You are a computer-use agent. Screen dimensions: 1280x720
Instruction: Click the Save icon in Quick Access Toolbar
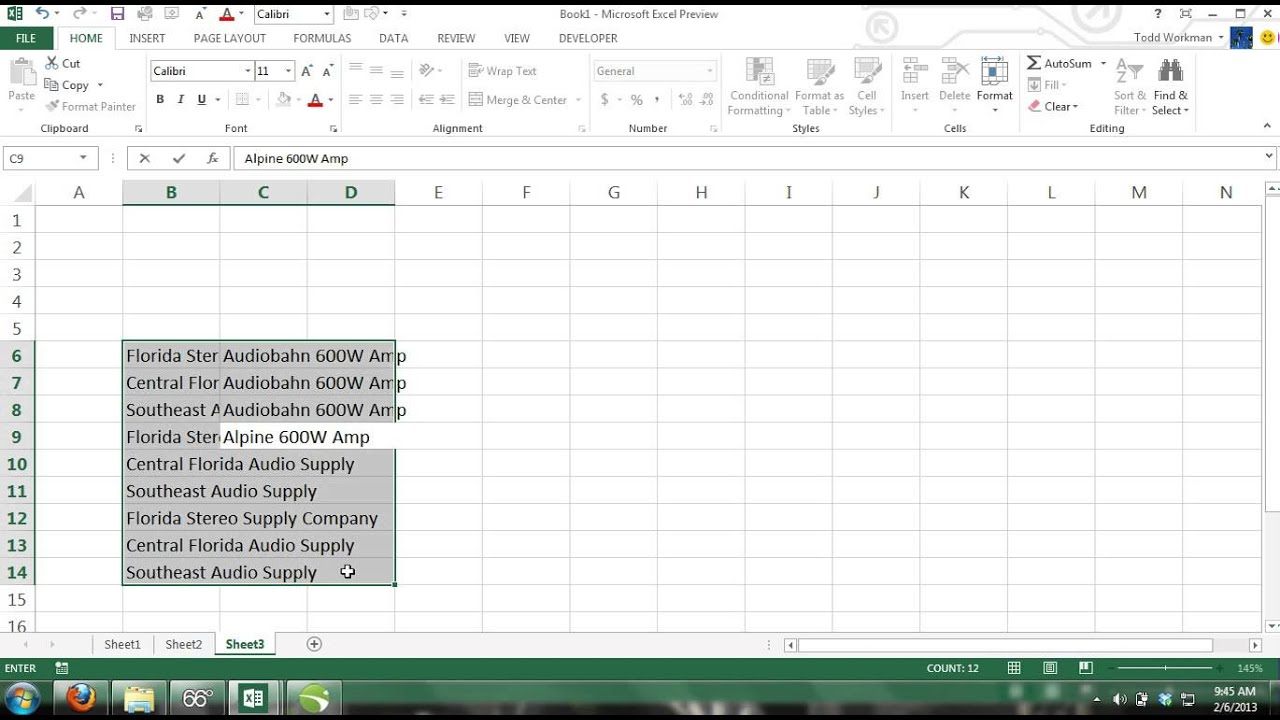pyautogui.click(x=117, y=14)
